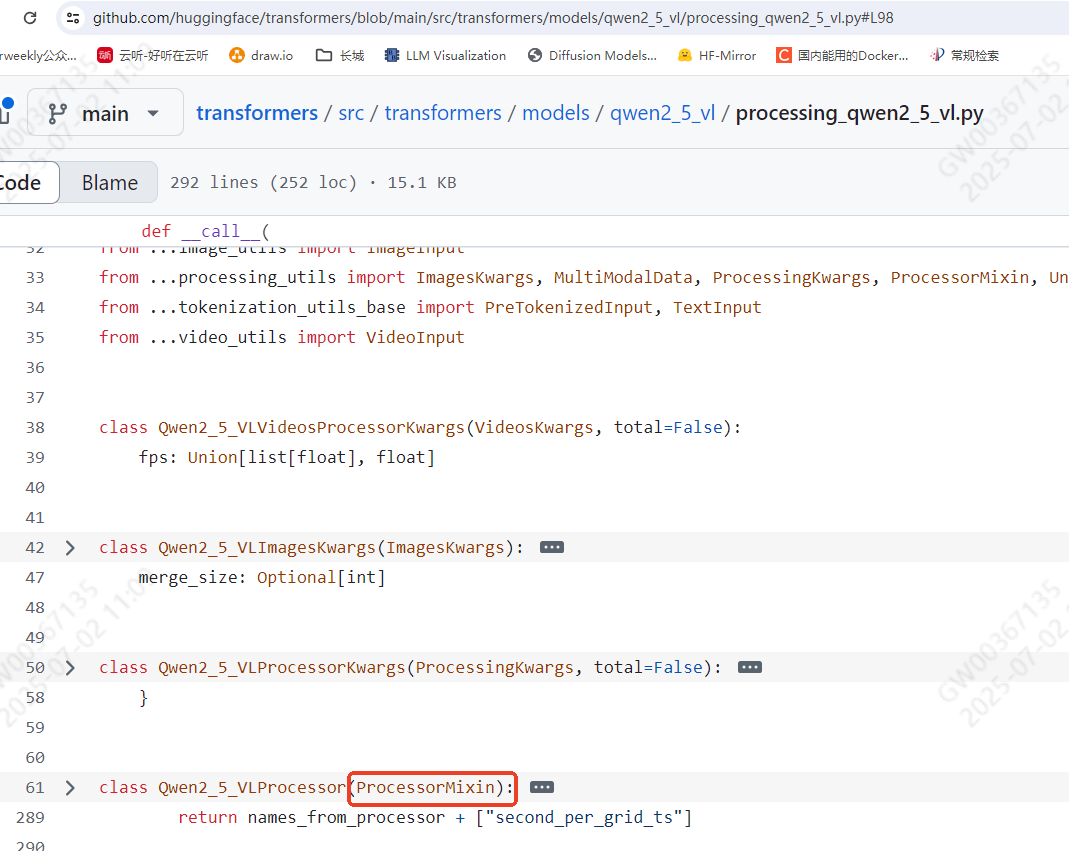
Task: Expand the collapsed Qwen2_5_VLProcessorKwargs class chevron
Action: (x=70, y=668)
